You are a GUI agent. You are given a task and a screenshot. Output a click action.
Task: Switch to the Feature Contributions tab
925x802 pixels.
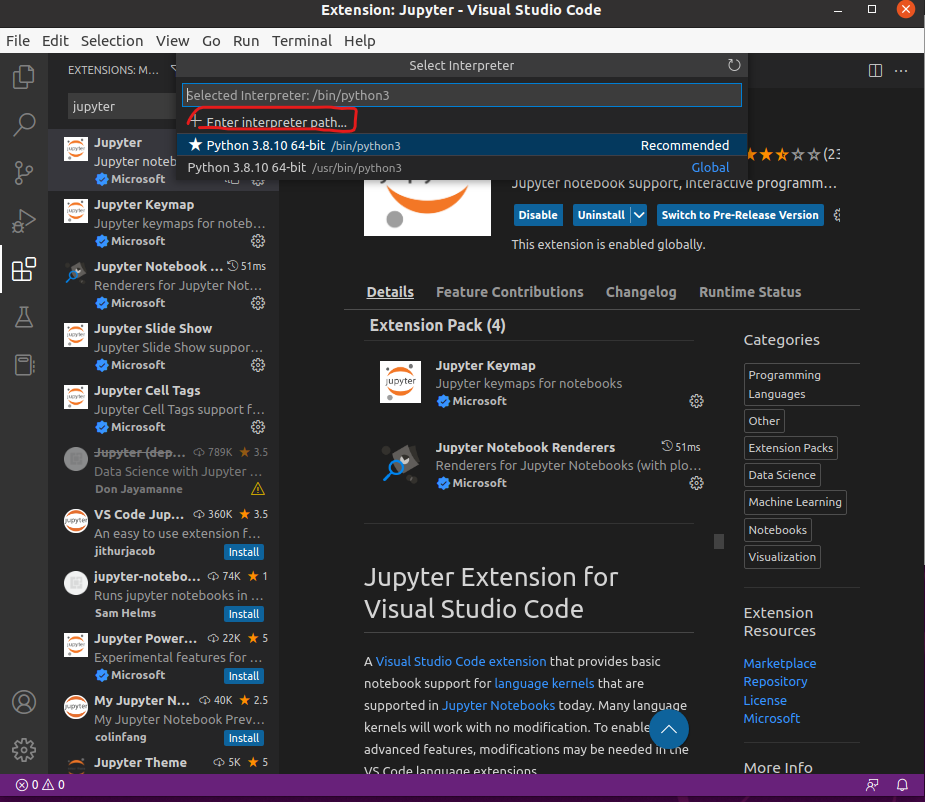(x=510, y=292)
